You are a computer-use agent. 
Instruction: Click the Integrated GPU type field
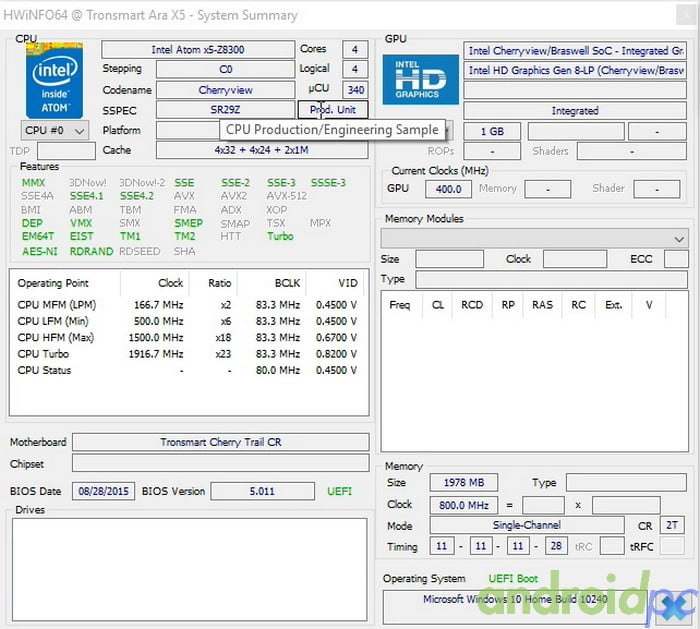click(575, 111)
